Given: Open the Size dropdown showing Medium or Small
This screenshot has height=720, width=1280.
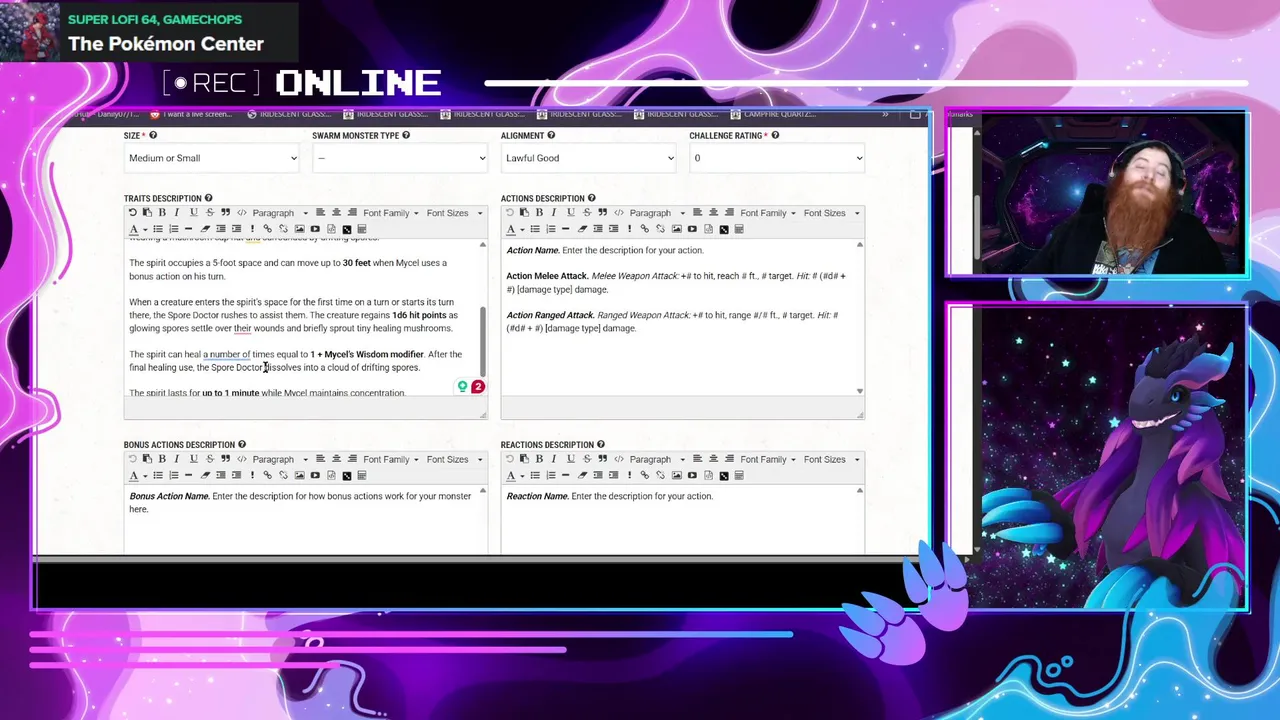Looking at the screenshot, I should click(212, 158).
